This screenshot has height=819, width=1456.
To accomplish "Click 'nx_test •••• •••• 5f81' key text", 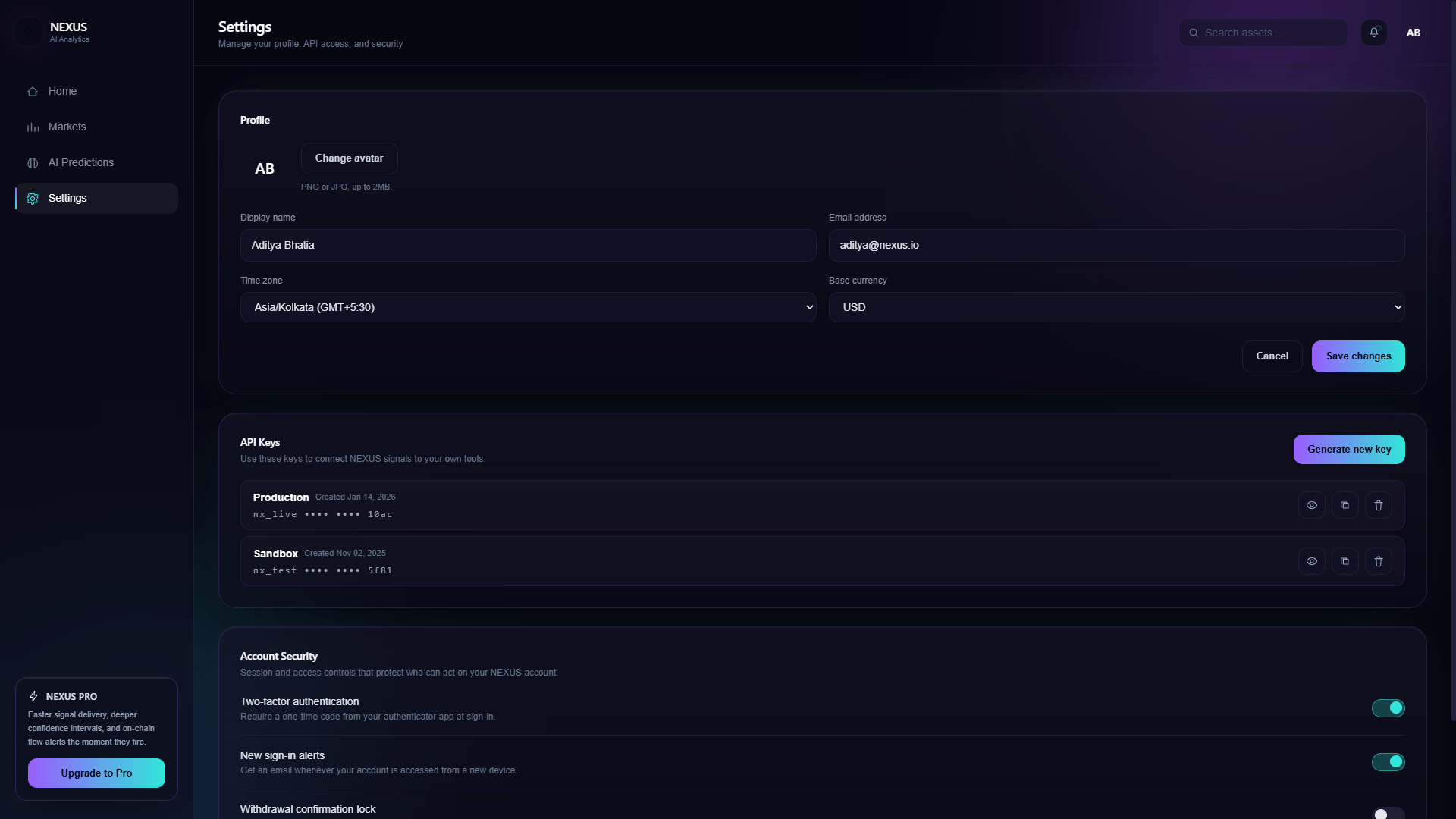I will (322, 570).
